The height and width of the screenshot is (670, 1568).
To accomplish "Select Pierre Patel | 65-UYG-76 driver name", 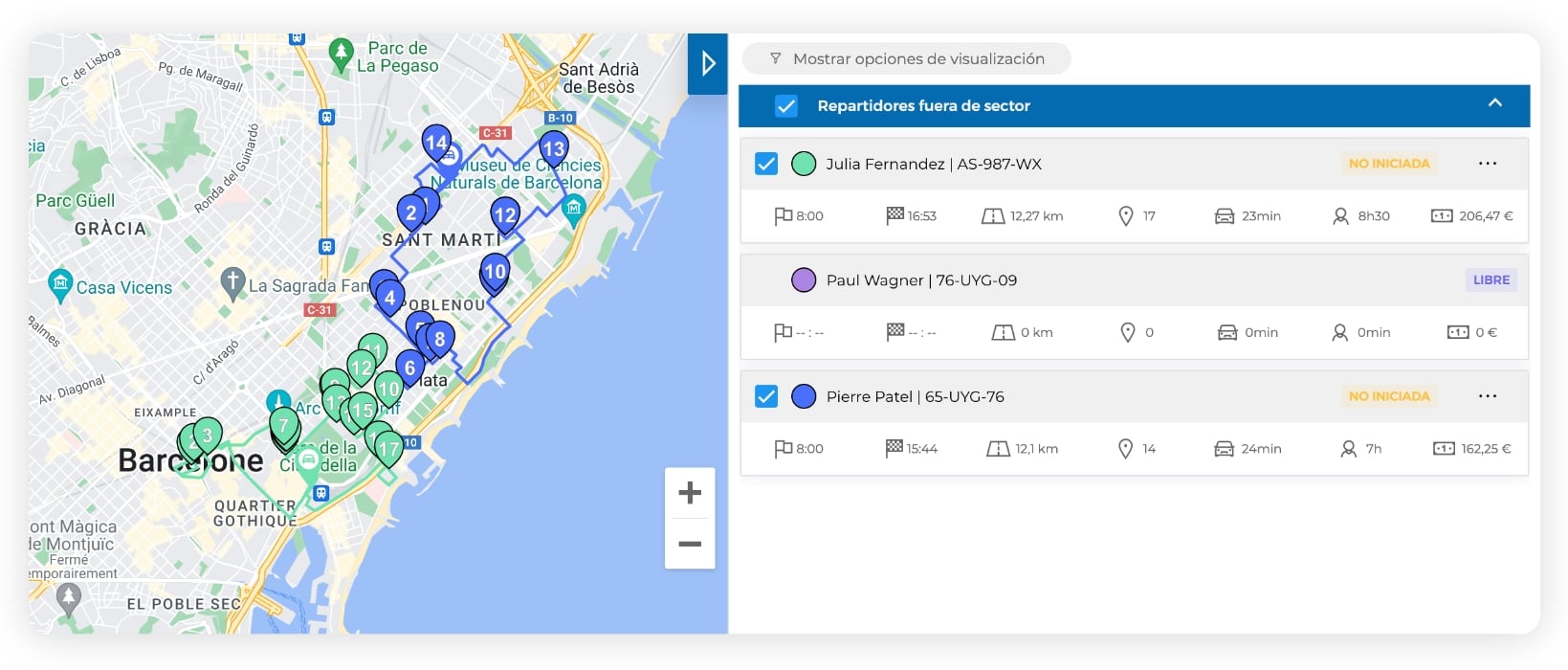I will (x=916, y=396).
